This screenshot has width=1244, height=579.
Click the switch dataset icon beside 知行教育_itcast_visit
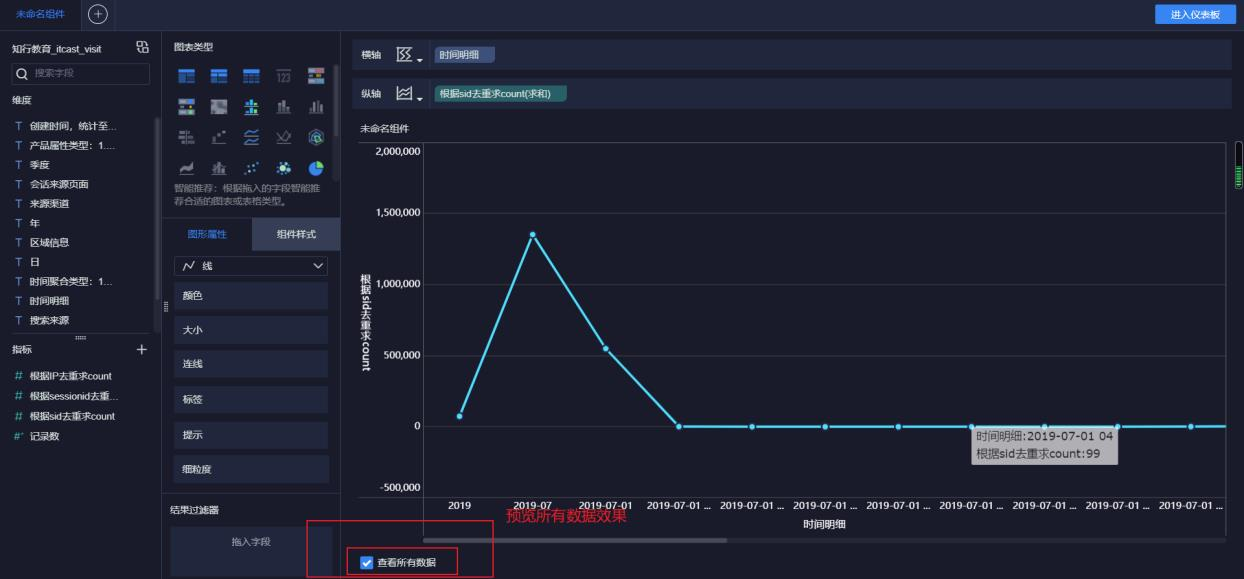142,47
